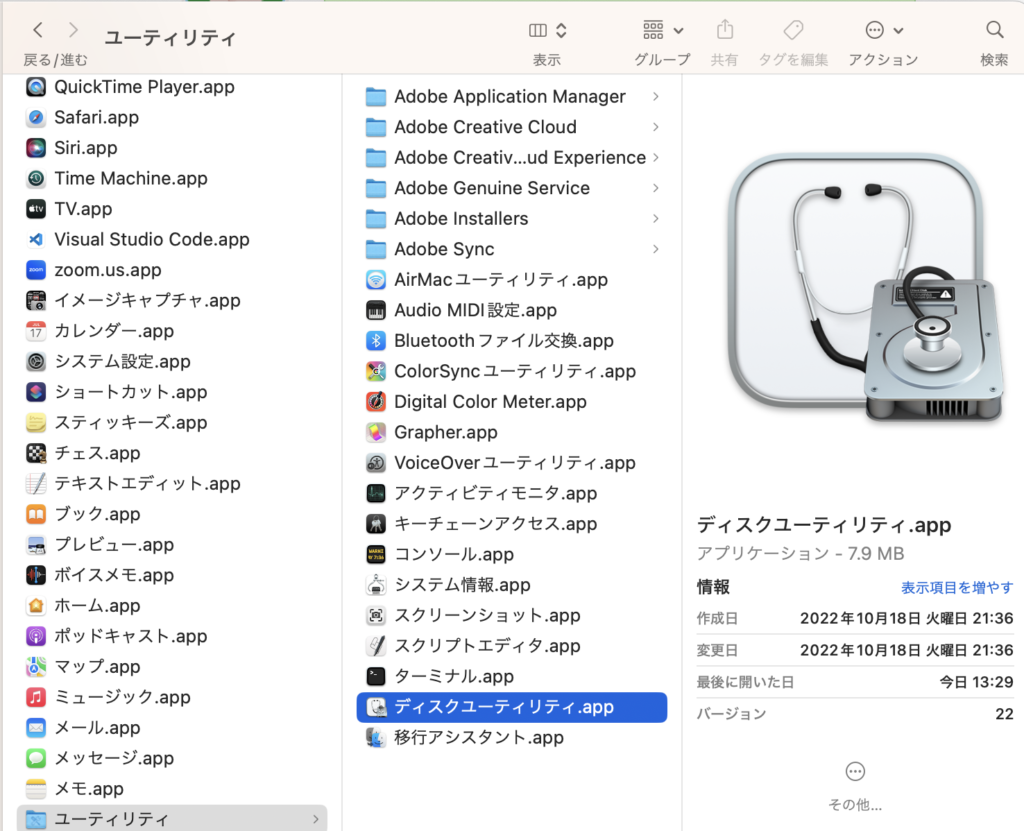
Task: Open the アクション menu dropdown
Action: (884, 30)
